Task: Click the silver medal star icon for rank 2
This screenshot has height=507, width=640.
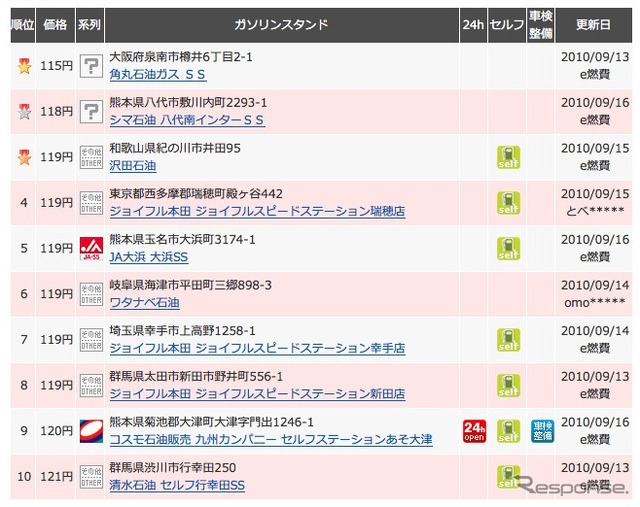Action: point(24,111)
